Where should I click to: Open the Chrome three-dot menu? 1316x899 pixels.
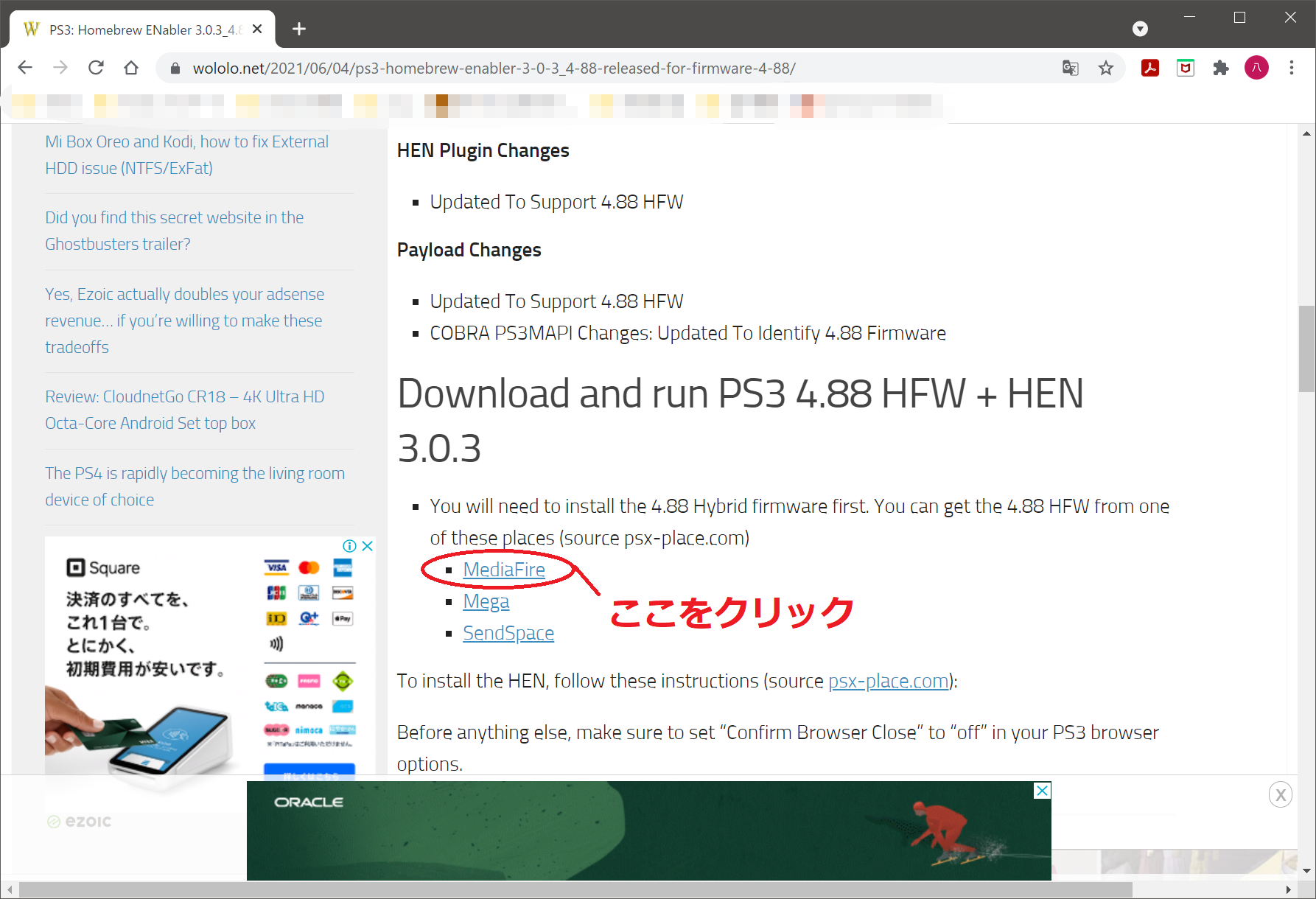pyautogui.click(x=1292, y=68)
